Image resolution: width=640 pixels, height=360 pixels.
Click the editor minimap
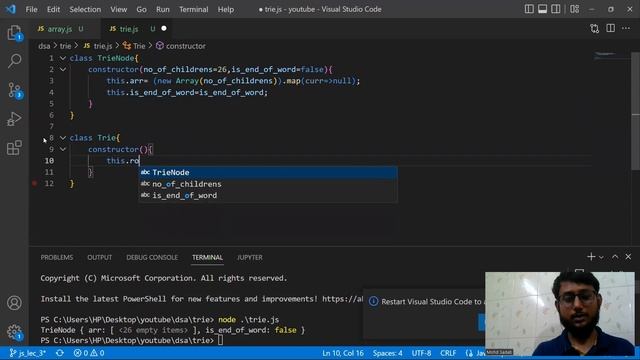[611, 55]
